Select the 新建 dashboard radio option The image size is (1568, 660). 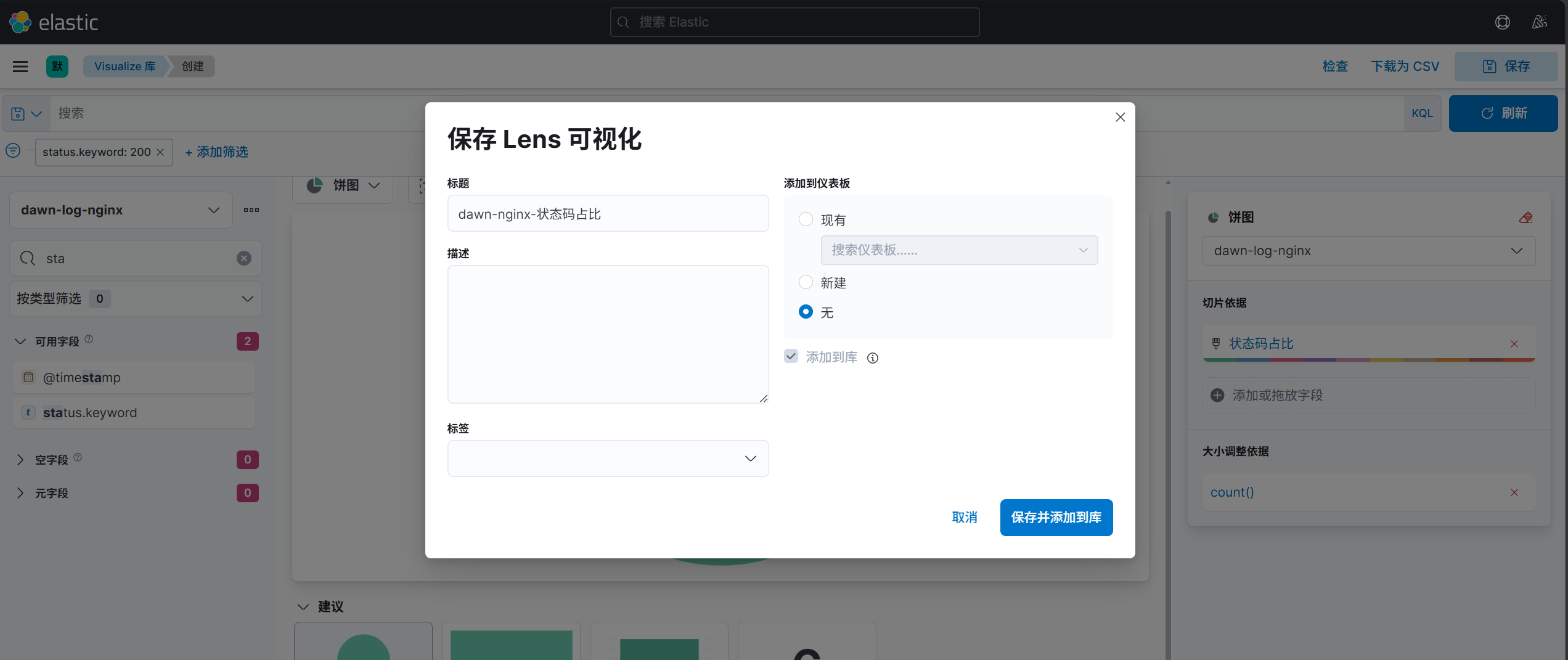pyautogui.click(x=806, y=282)
